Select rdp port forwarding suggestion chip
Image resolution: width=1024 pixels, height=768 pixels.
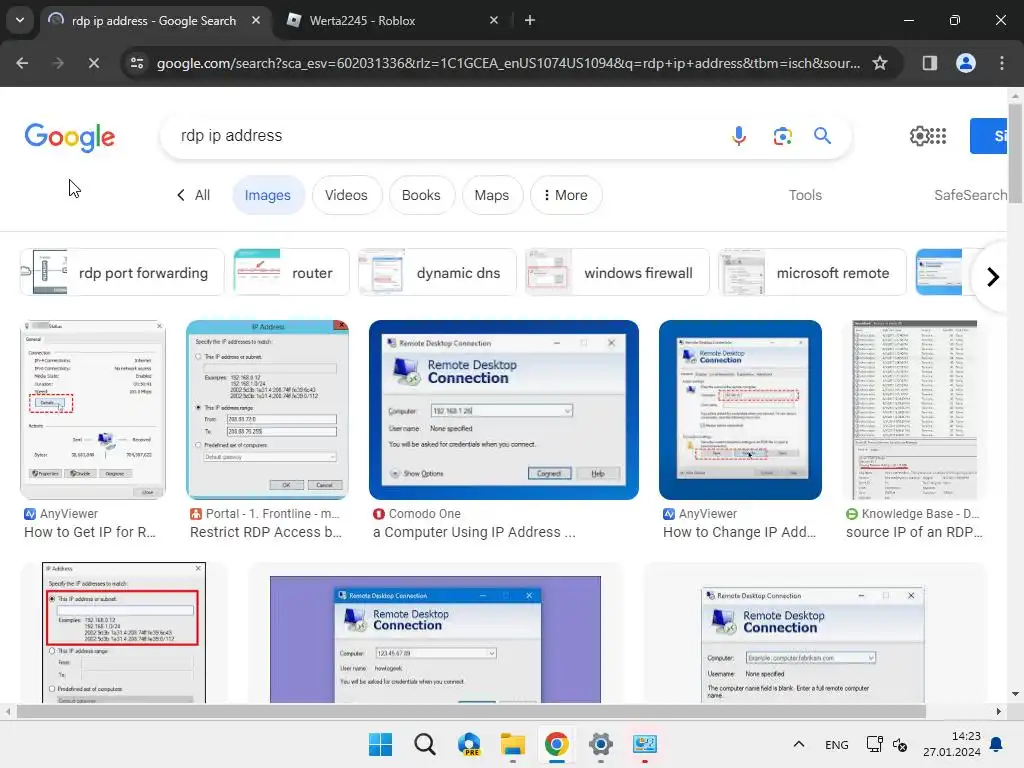click(122, 272)
